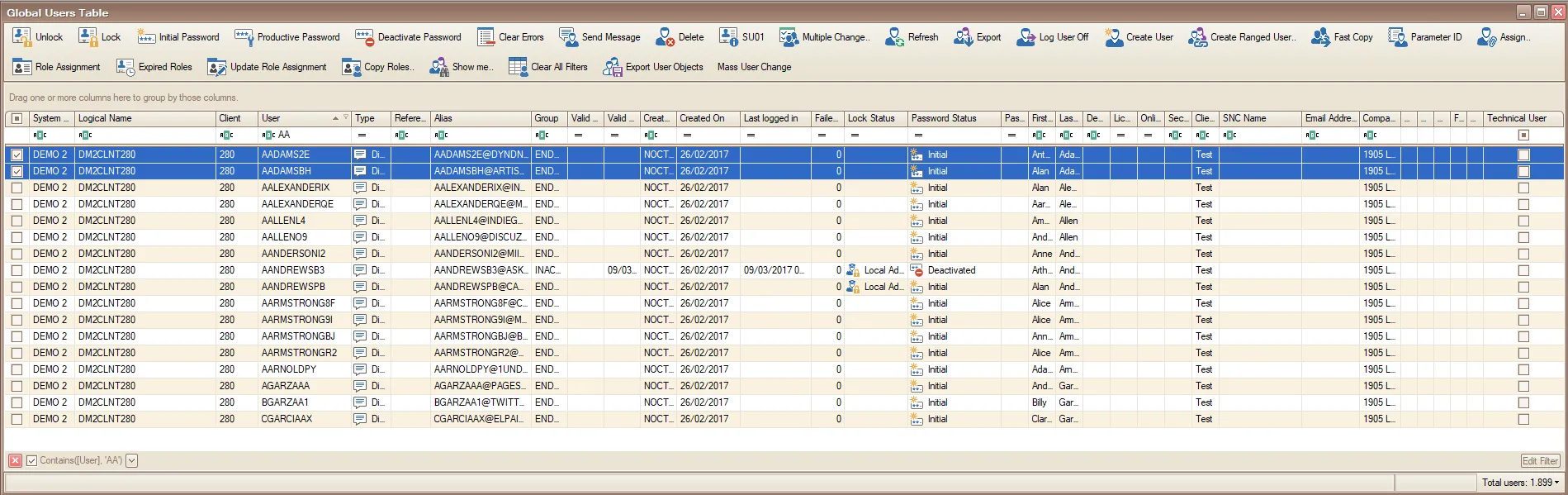Viewport: 1568px width, 495px height.
Task: Open Client filter condition selector
Action: (227, 135)
